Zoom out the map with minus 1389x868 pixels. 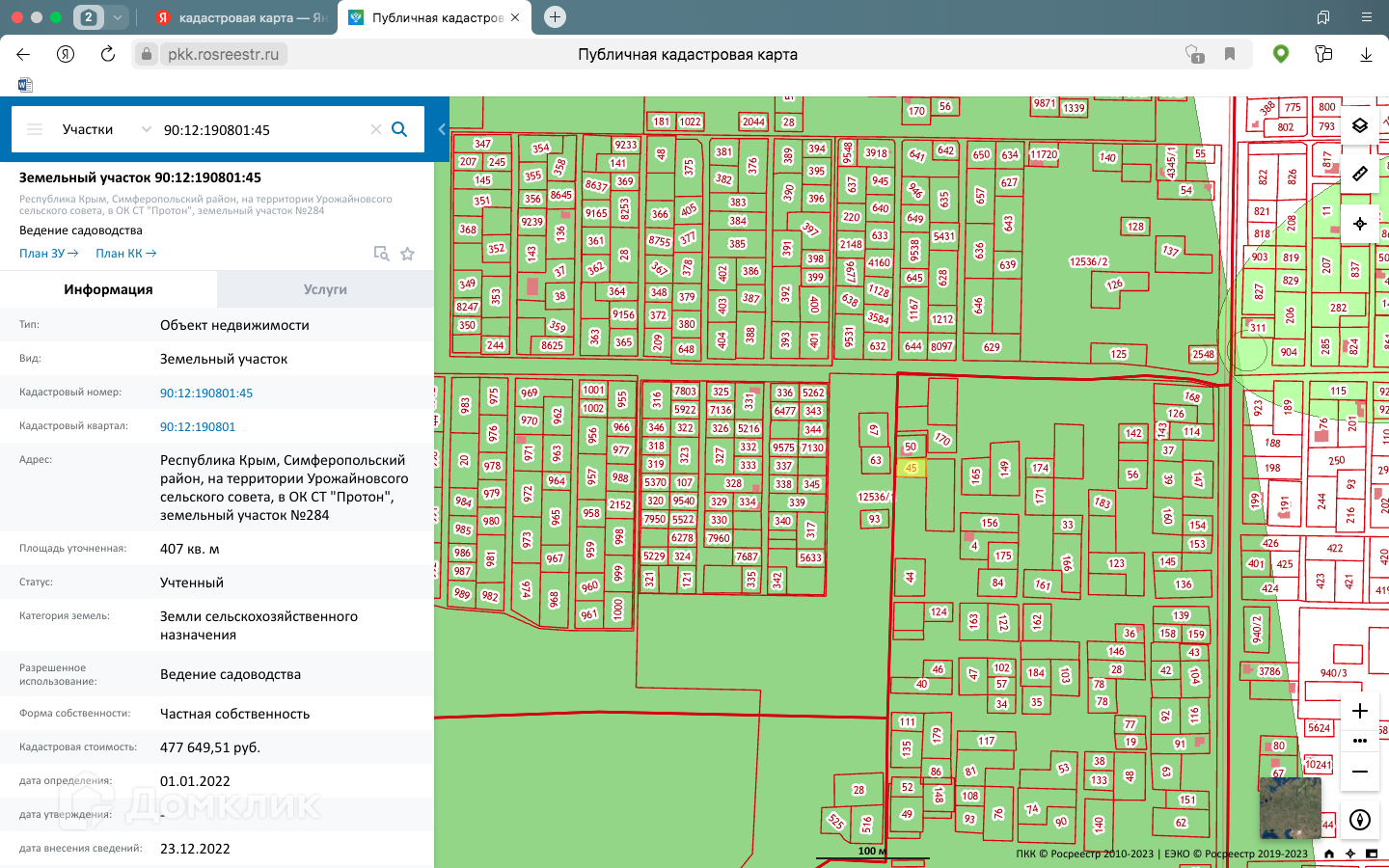(x=1359, y=772)
